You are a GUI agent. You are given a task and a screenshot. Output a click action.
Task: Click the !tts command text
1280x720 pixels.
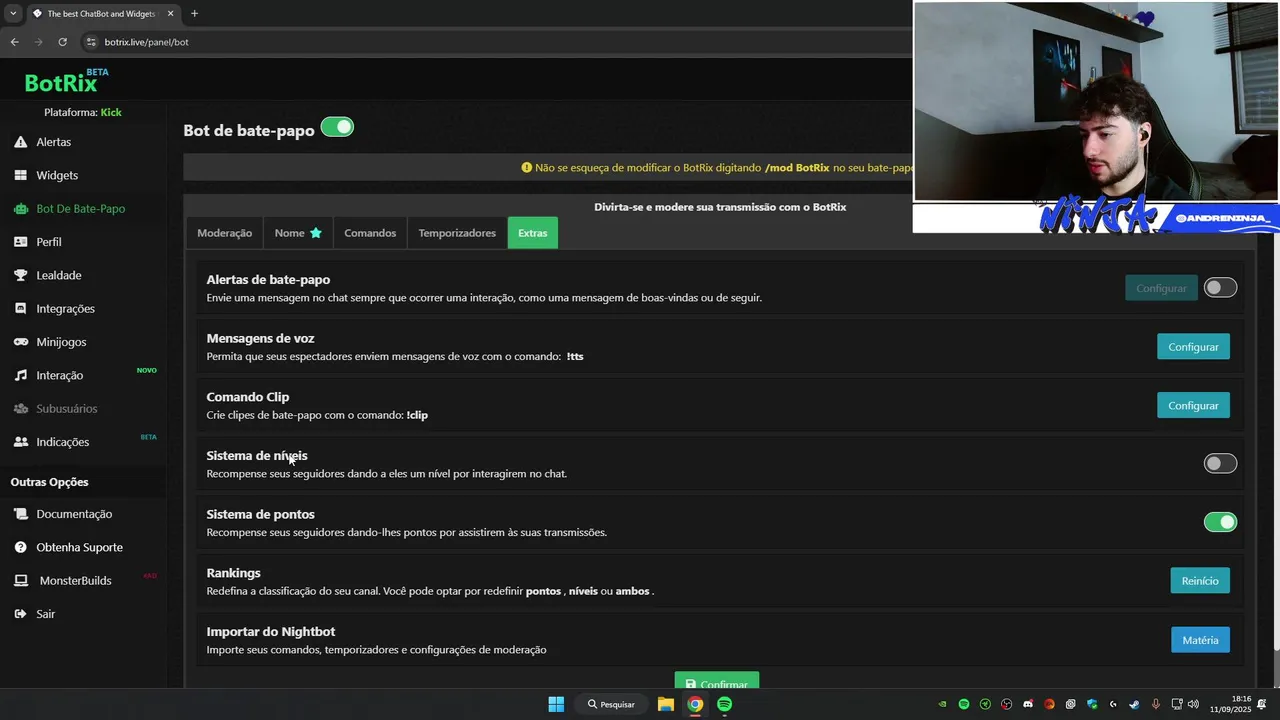575,356
